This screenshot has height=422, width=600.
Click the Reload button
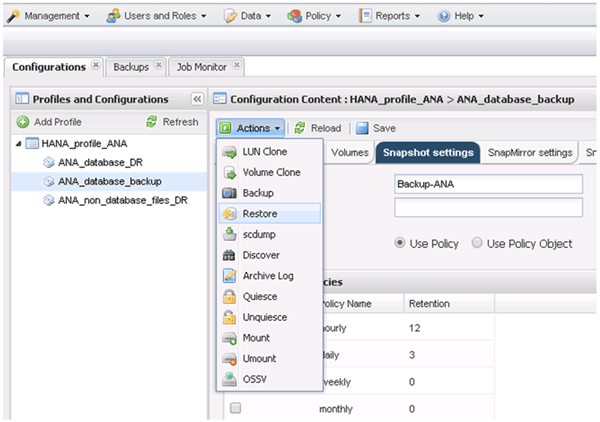(317, 128)
